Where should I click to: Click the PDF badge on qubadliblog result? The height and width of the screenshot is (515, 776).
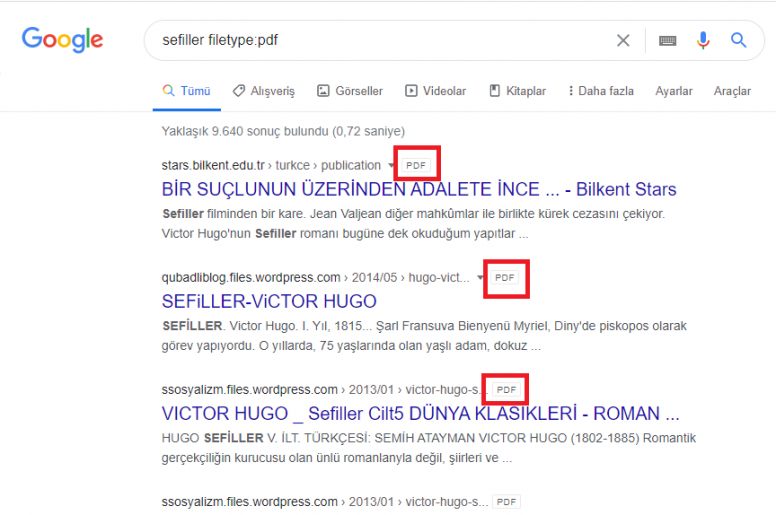tap(505, 277)
